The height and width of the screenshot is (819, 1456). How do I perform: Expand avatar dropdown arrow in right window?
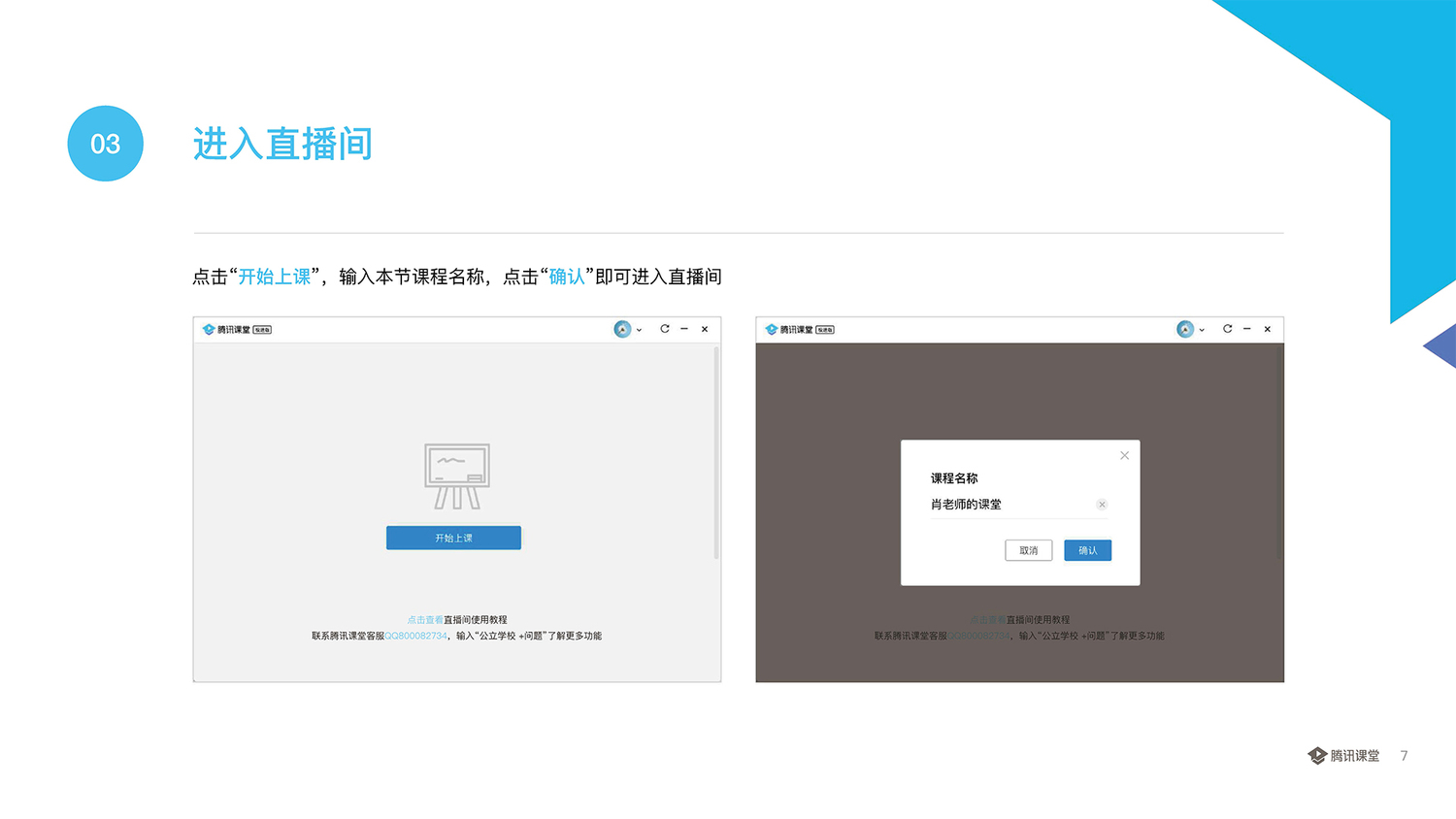[x=1202, y=330]
